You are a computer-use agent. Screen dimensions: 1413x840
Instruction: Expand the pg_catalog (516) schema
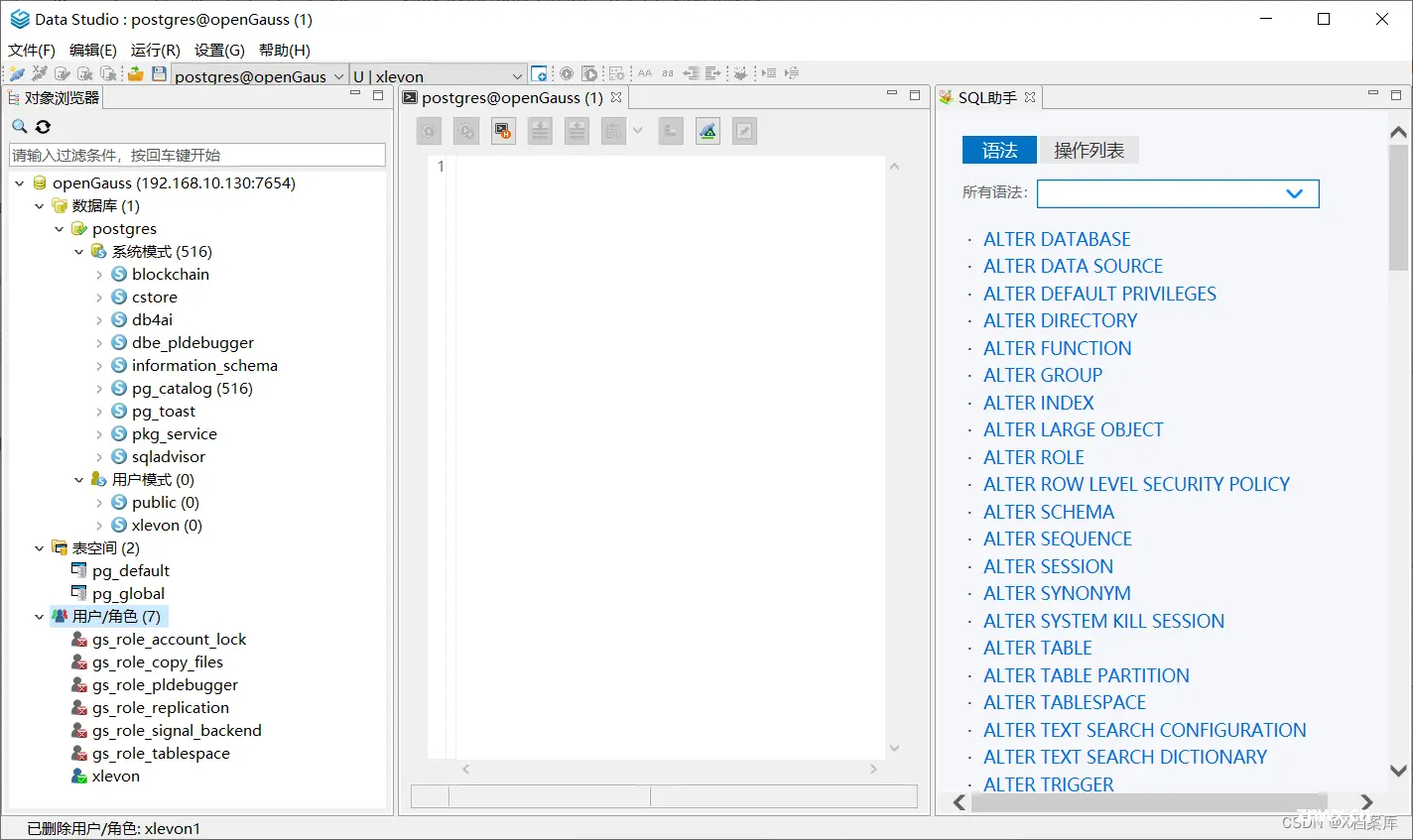[98, 389]
